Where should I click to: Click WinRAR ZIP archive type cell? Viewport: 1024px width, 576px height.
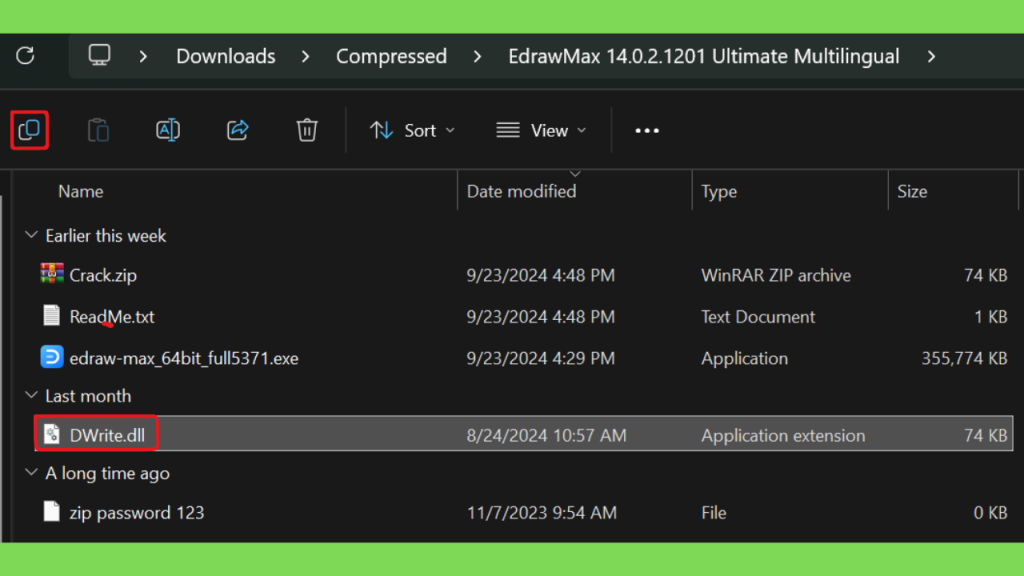(776, 275)
